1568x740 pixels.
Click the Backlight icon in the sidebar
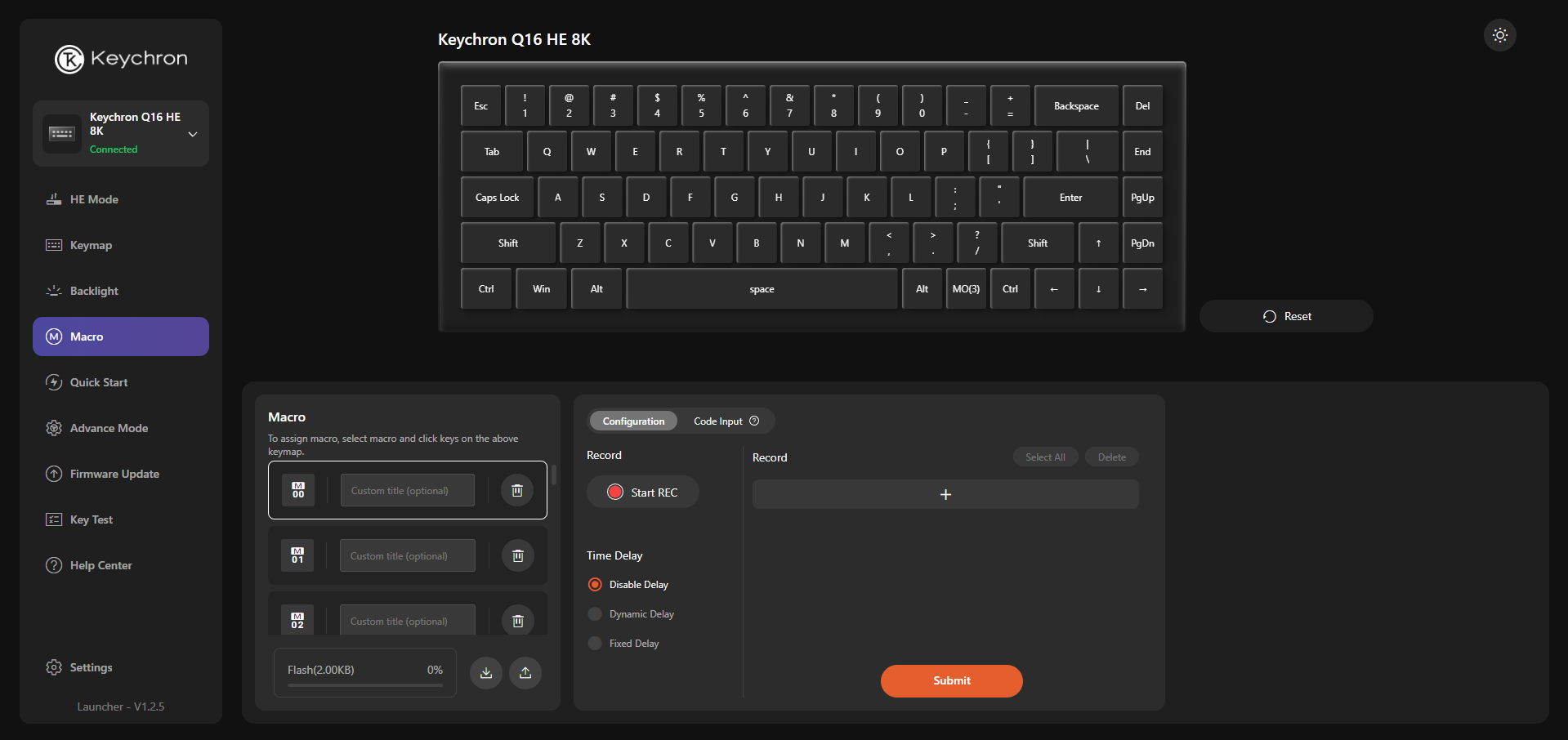click(54, 291)
